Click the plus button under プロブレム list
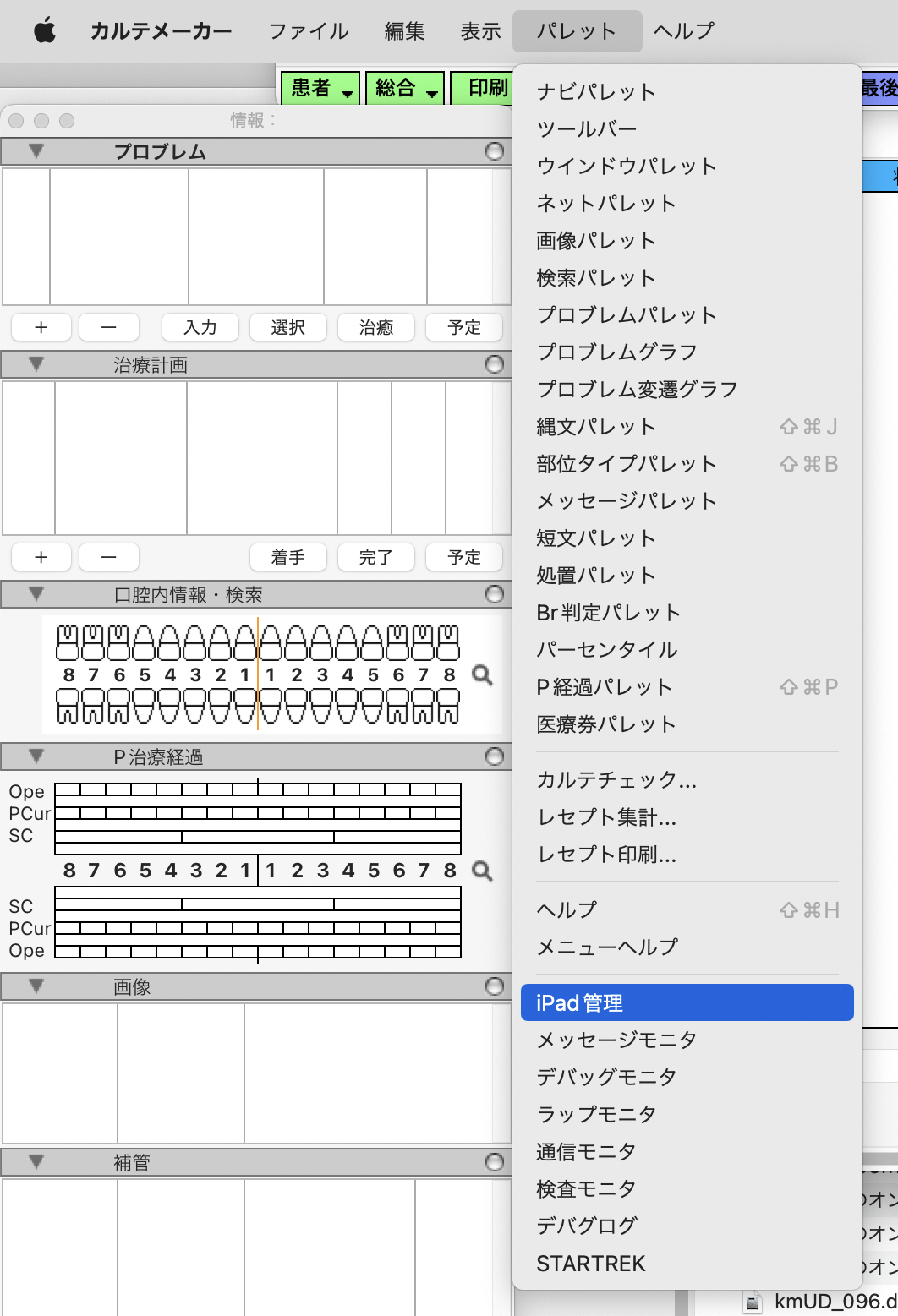The width and height of the screenshot is (898, 1316). (41, 327)
